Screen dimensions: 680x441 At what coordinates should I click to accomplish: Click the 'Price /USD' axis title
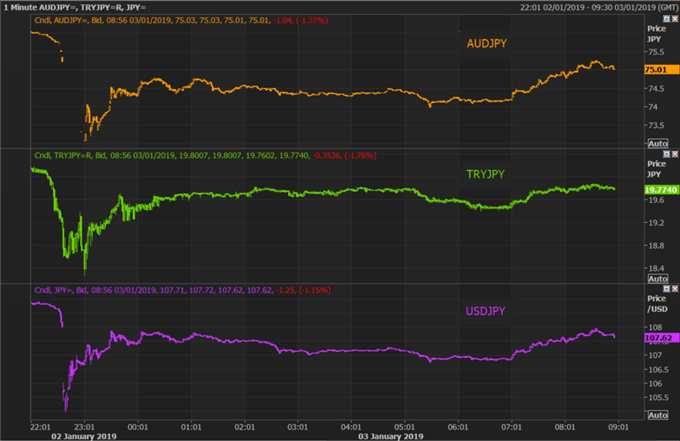click(657, 304)
